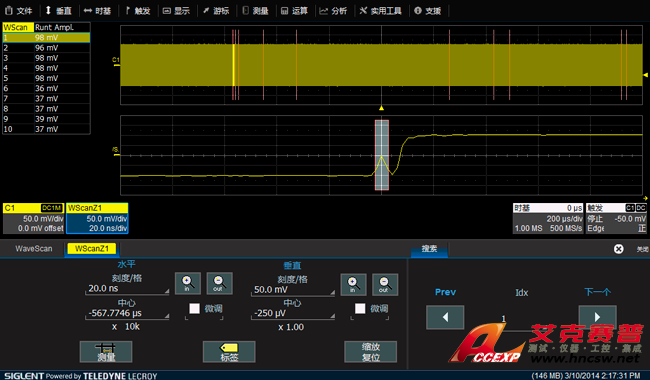Open horizontal scale 20.0 ns dropdown
Image resolution: width=650 pixels, height=380 pixels.
127,289
